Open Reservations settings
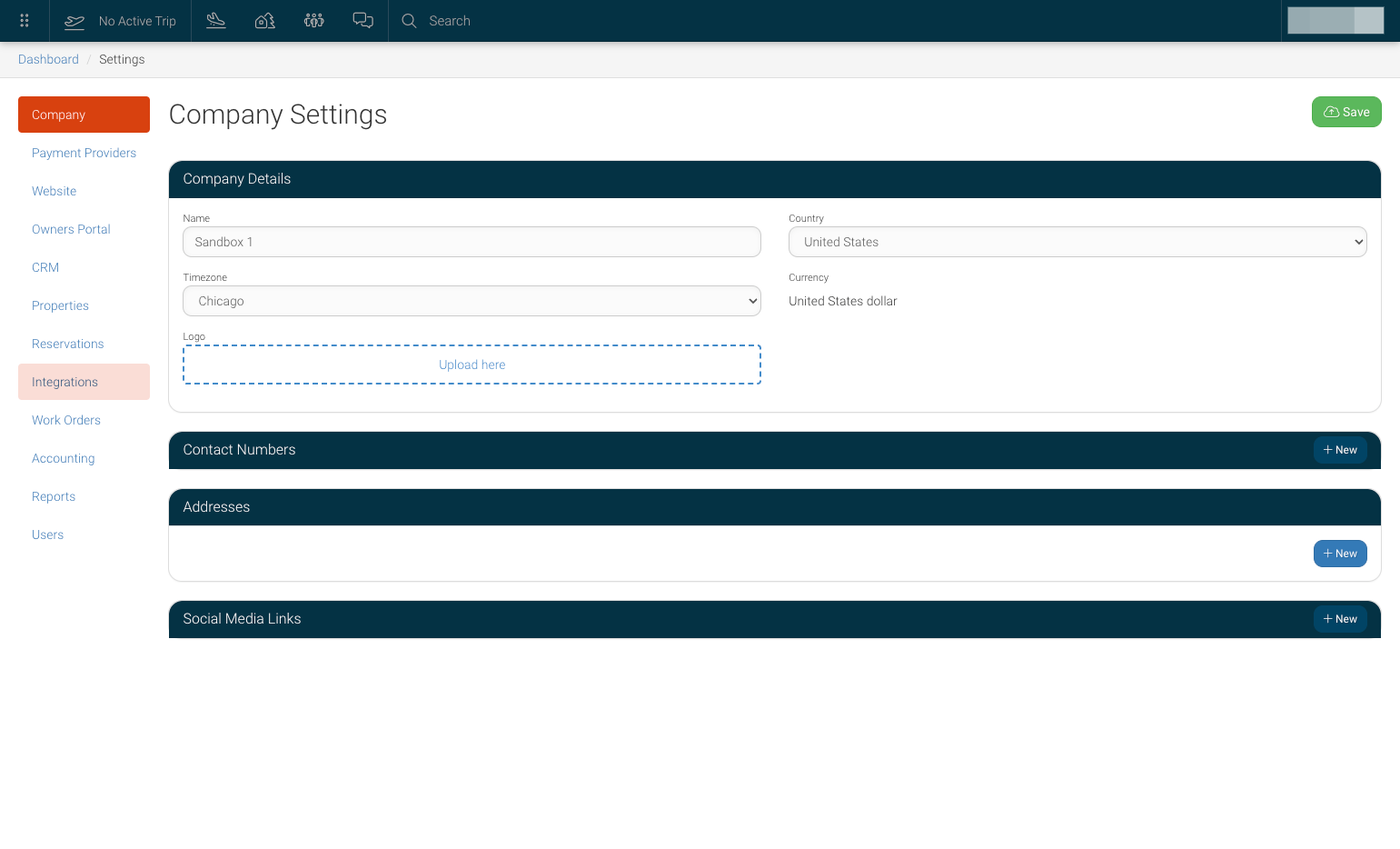Screen dimensions: 1400x849 pos(84,344)
